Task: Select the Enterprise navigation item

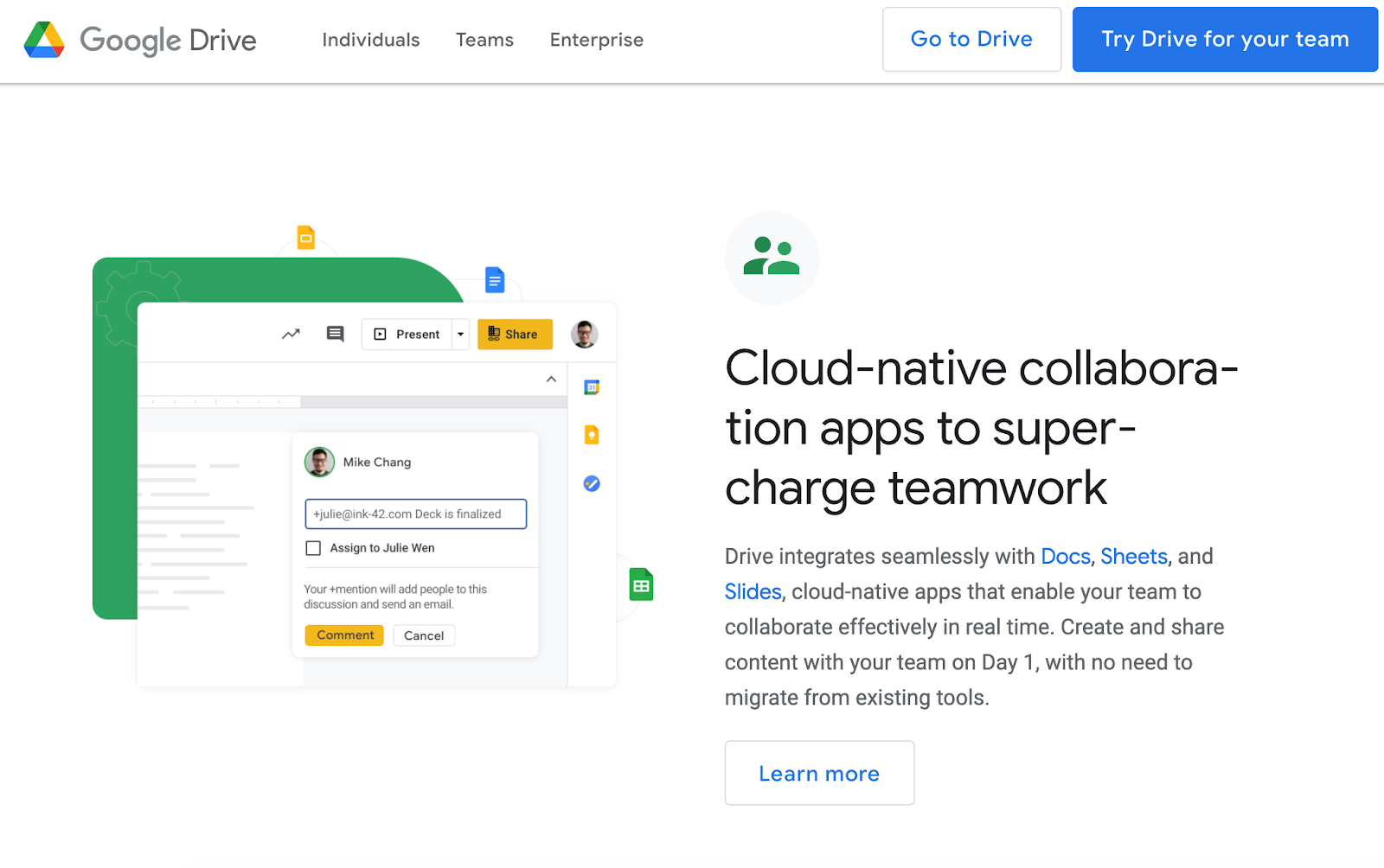Action: coord(596,40)
